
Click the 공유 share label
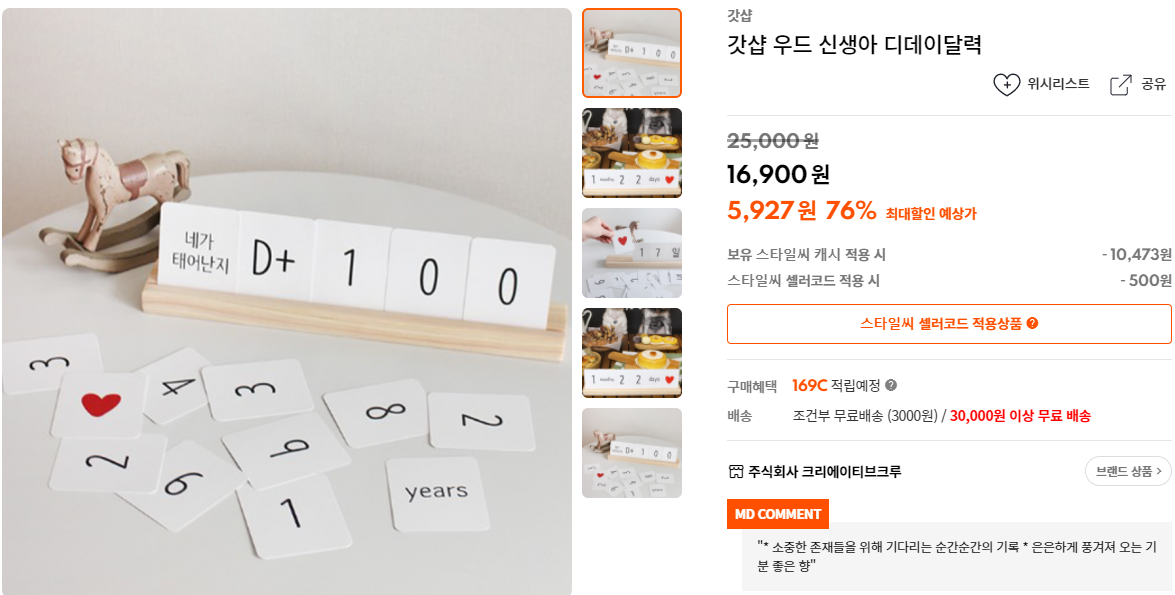1153,84
